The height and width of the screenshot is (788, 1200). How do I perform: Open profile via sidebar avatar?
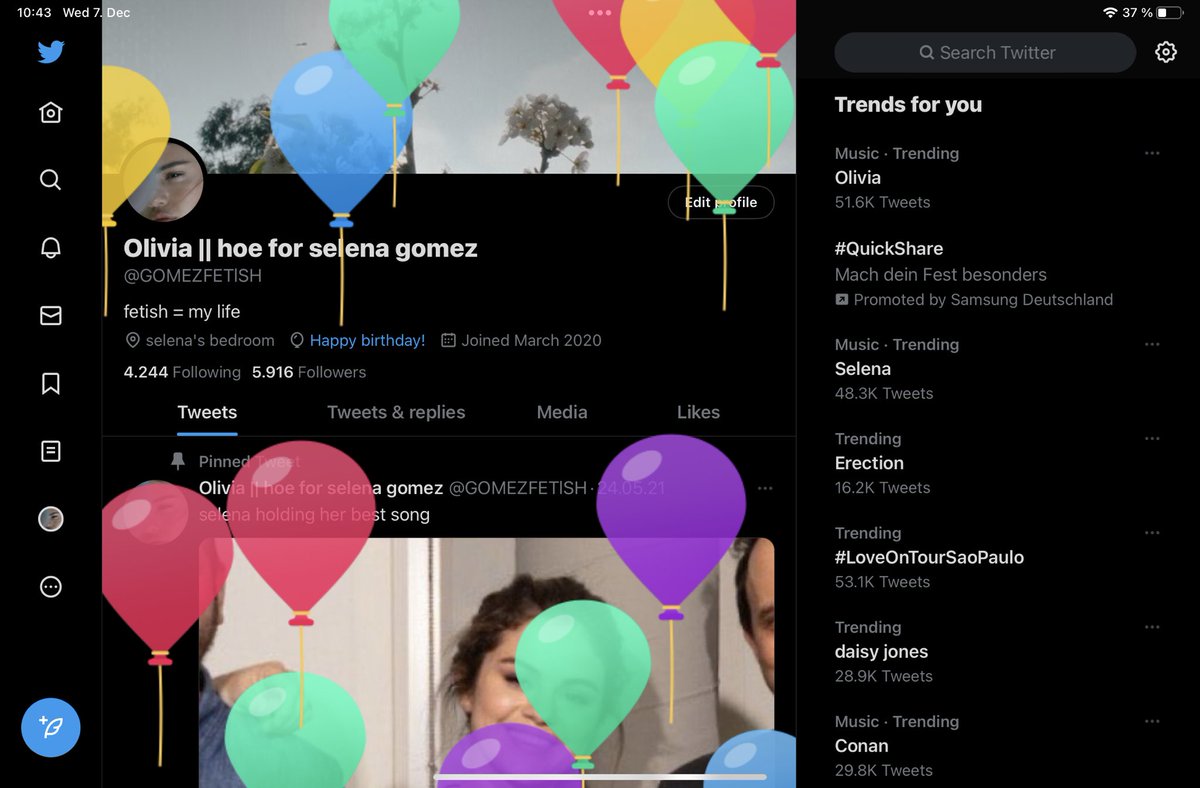[x=51, y=519]
